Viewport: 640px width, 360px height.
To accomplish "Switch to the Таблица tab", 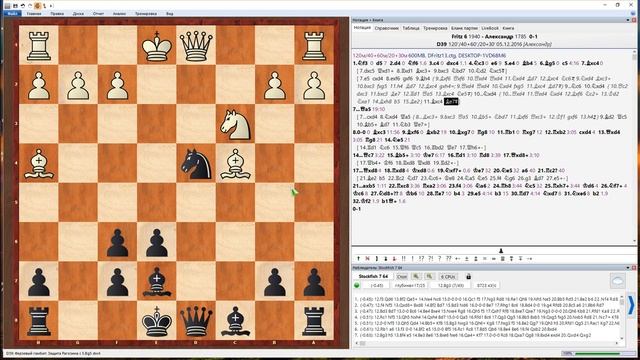I will pos(411,28).
